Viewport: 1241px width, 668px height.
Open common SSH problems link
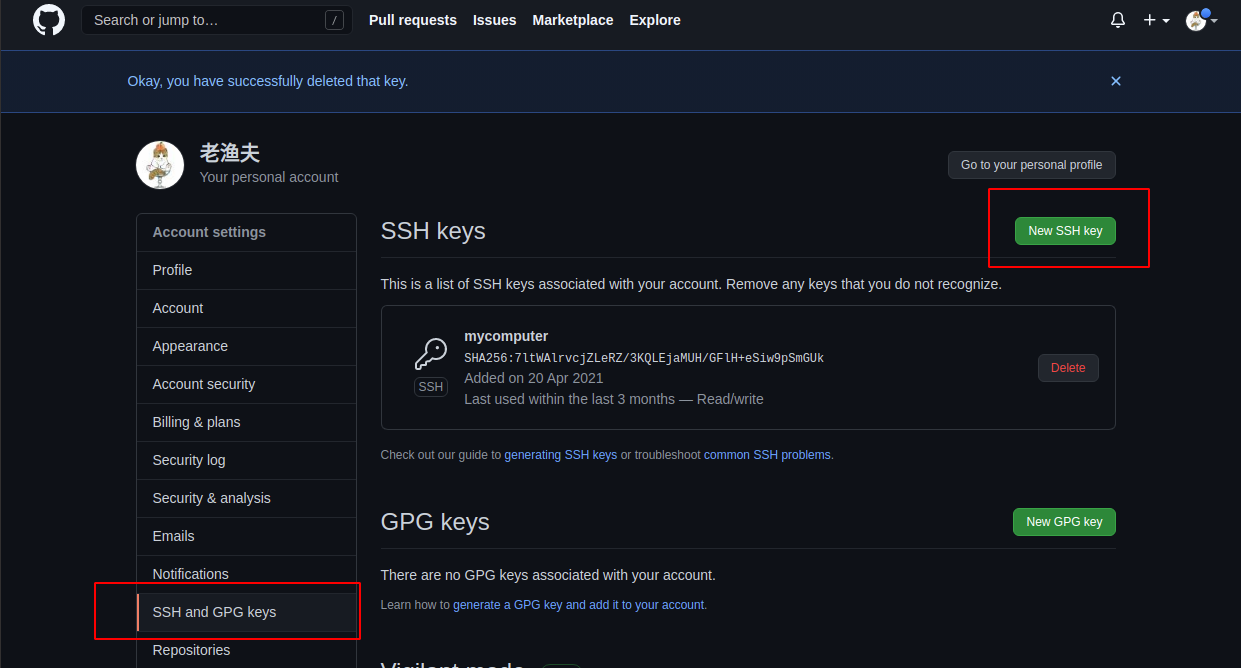pos(767,455)
